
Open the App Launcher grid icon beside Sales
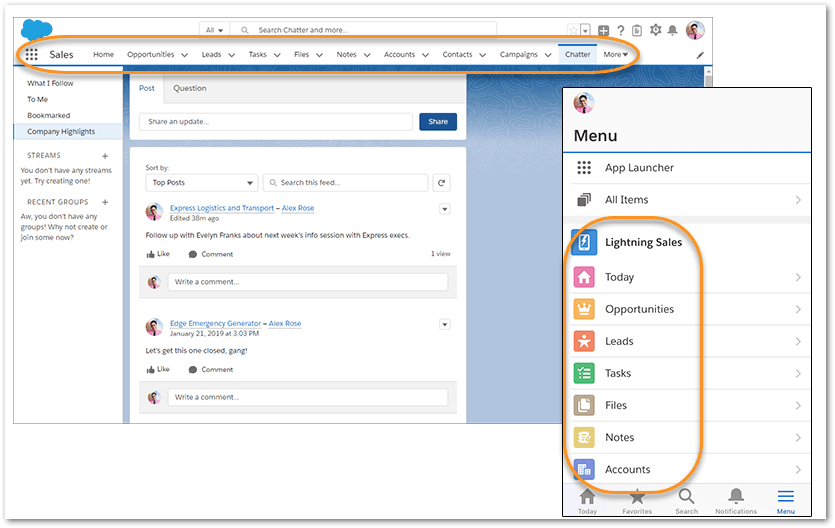pyautogui.click(x=31, y=54)
